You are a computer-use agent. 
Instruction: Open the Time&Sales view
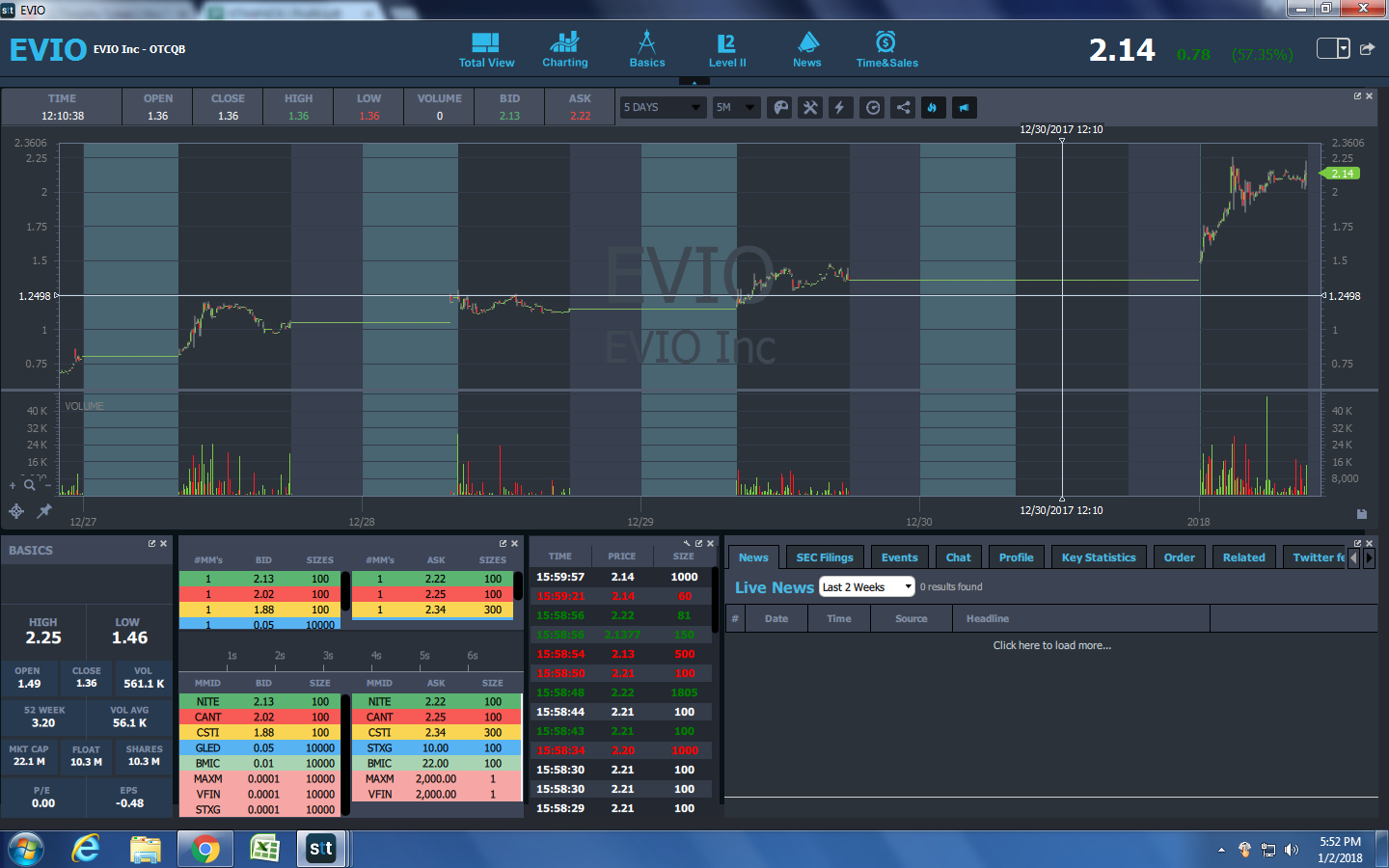pos(886,50)
